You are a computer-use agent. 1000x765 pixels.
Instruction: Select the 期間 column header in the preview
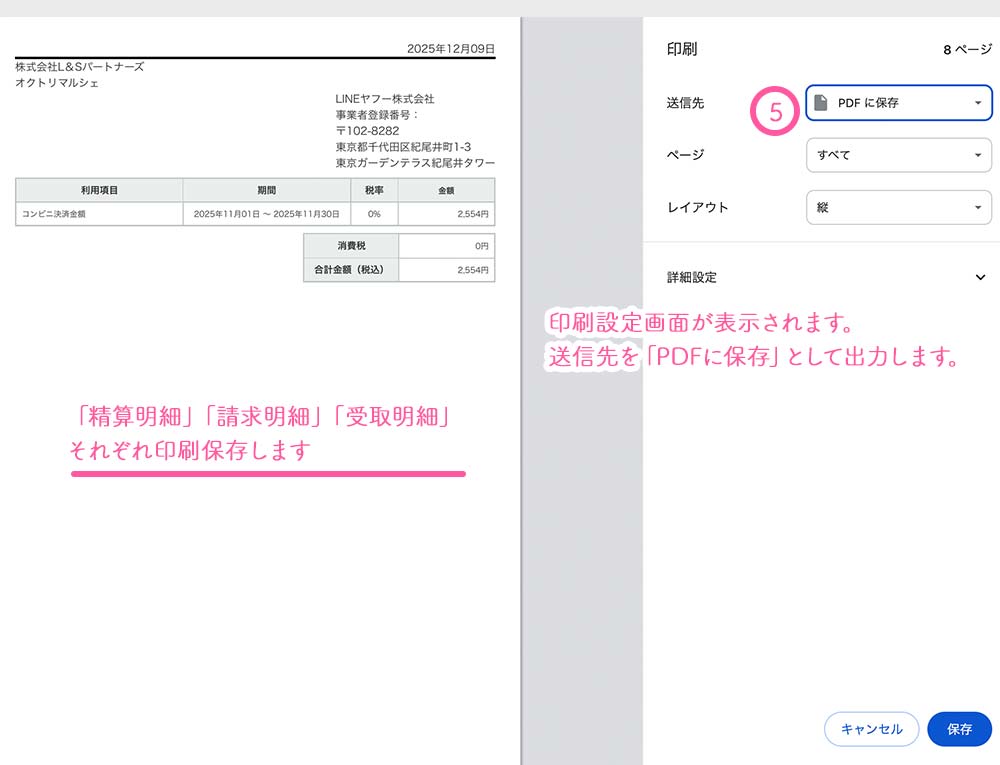click(266, 190)
